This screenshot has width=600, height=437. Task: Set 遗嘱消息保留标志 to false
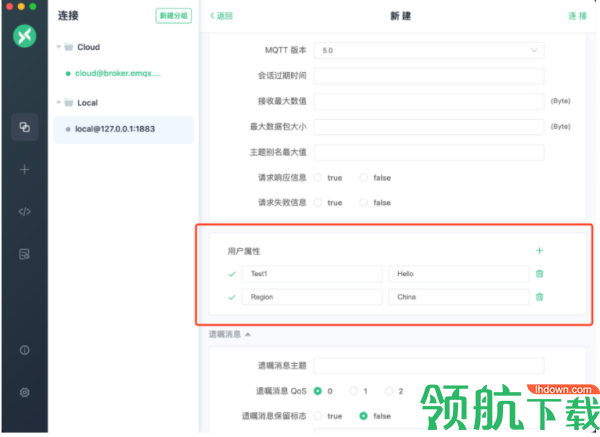pyautogui.click(x=364, y=416)
